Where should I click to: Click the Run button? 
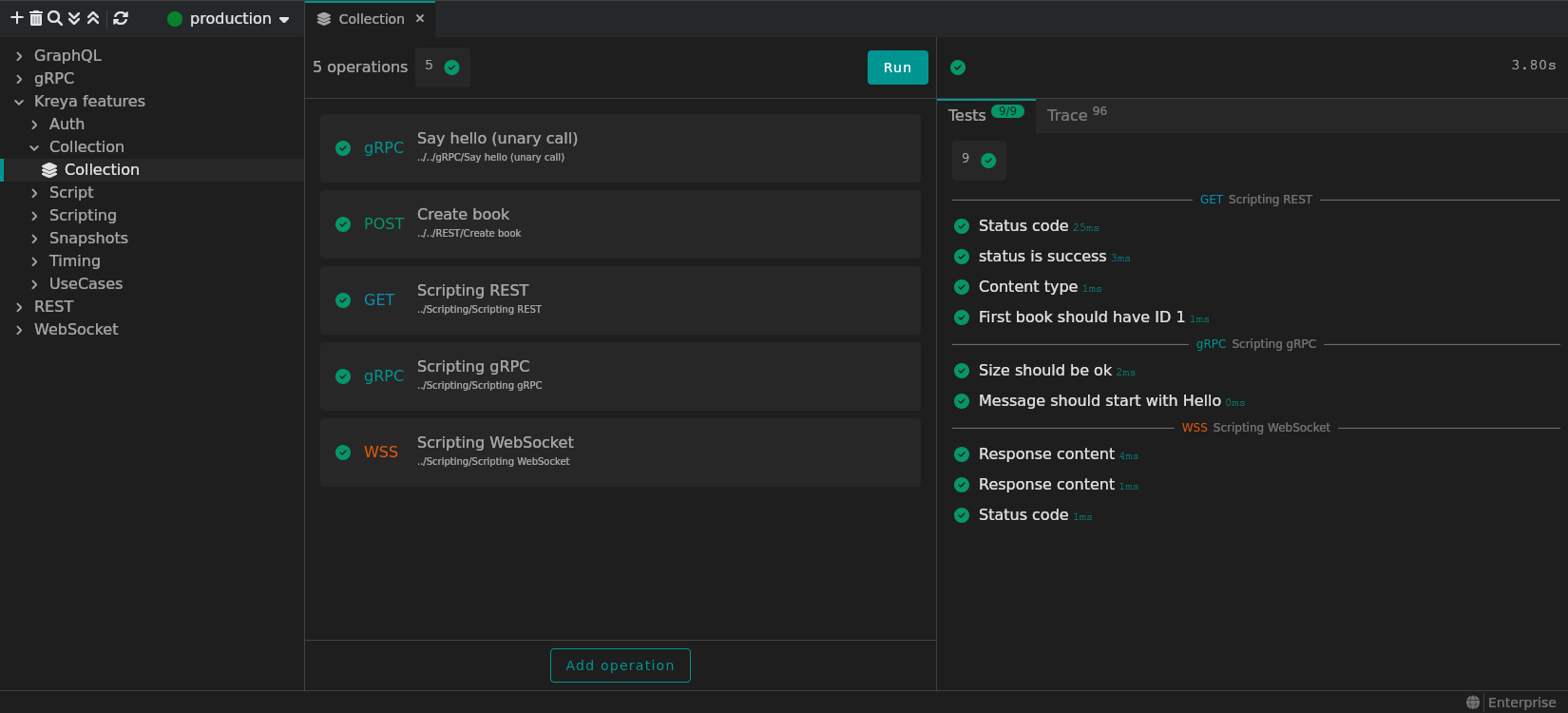(897, 67)
